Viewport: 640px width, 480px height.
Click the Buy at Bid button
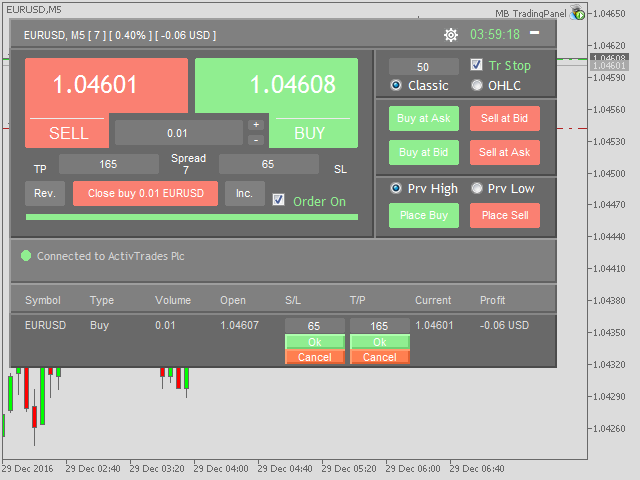click(x=424, y=152)
